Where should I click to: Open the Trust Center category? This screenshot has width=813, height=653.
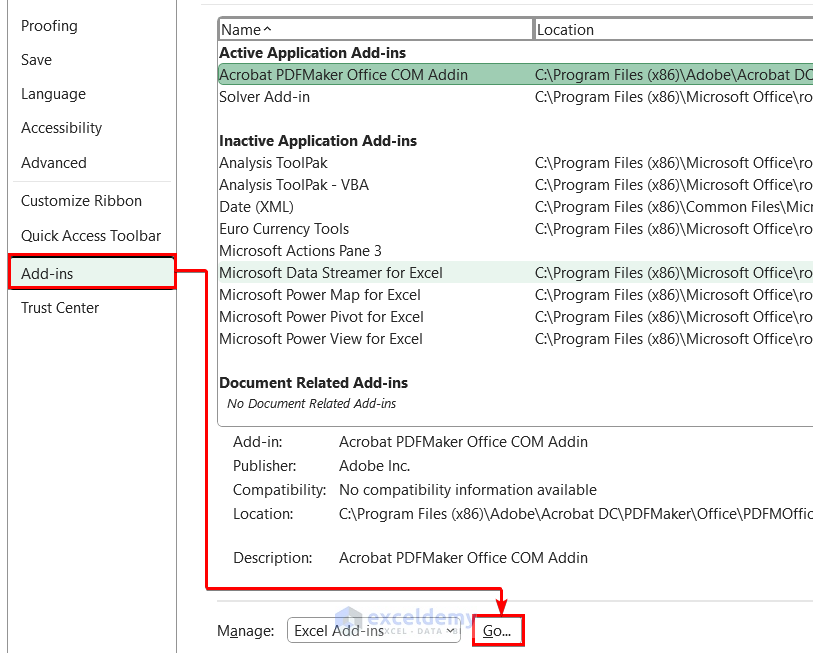click(x=60, y=308)
